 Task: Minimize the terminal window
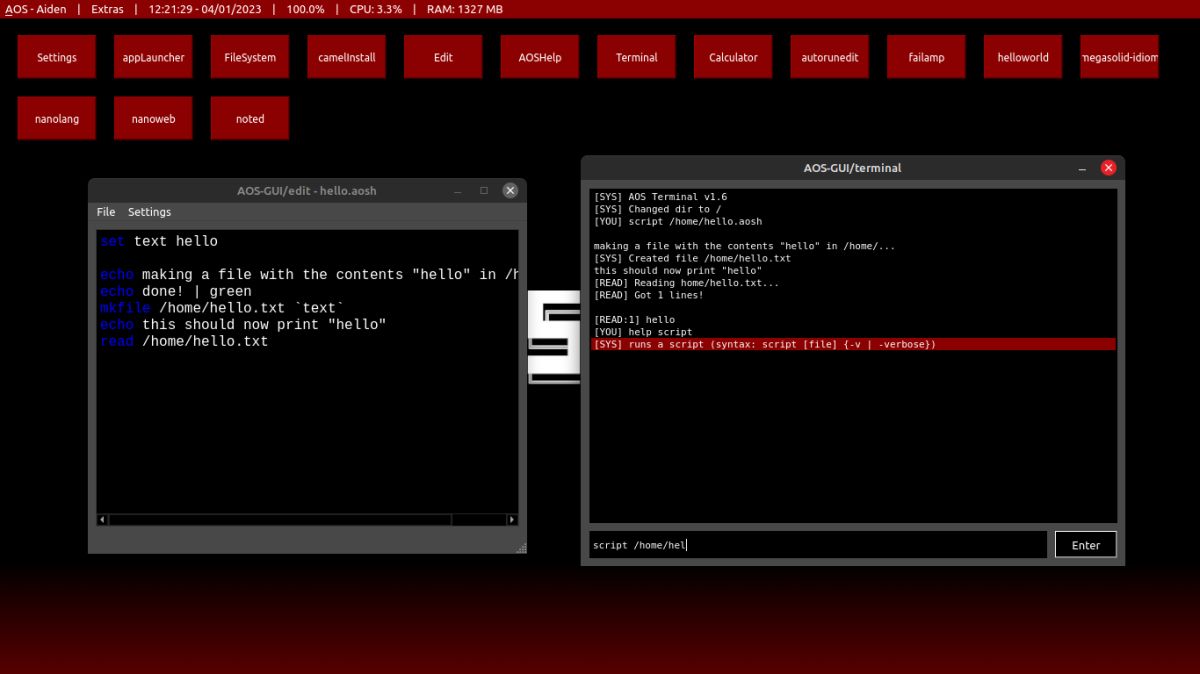pyautogui.click(x=1083, y=169)
